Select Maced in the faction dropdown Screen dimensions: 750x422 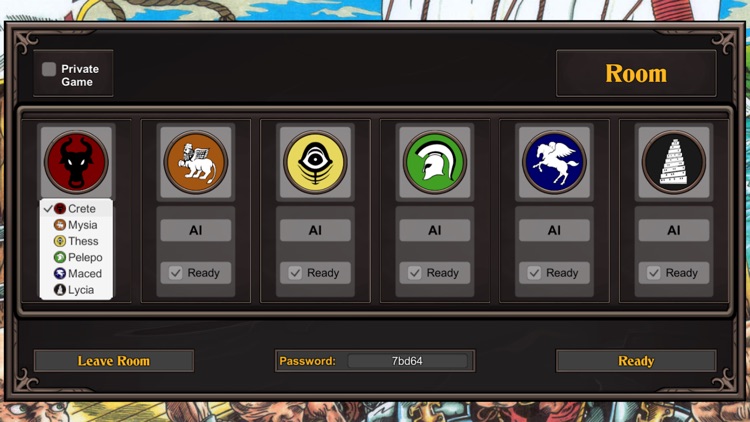(76, 274)
